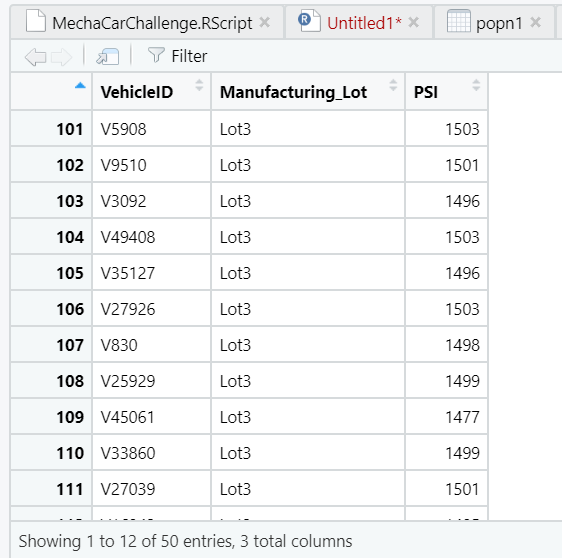Go forward to next source location

click(61, 57)
